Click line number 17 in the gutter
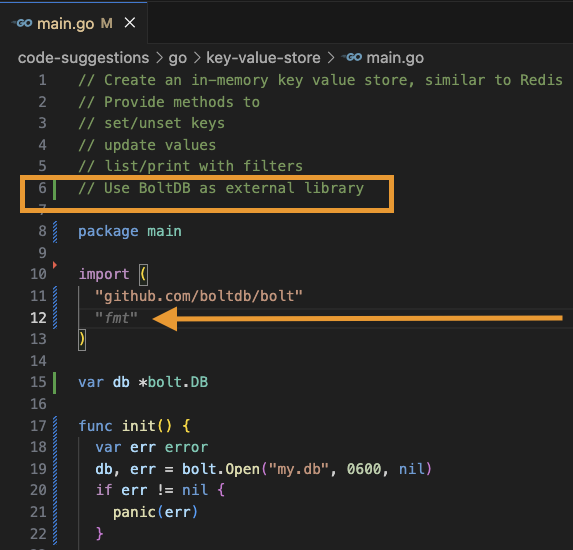Viewport: 573px width, 550px height. (x=38, y=426)
